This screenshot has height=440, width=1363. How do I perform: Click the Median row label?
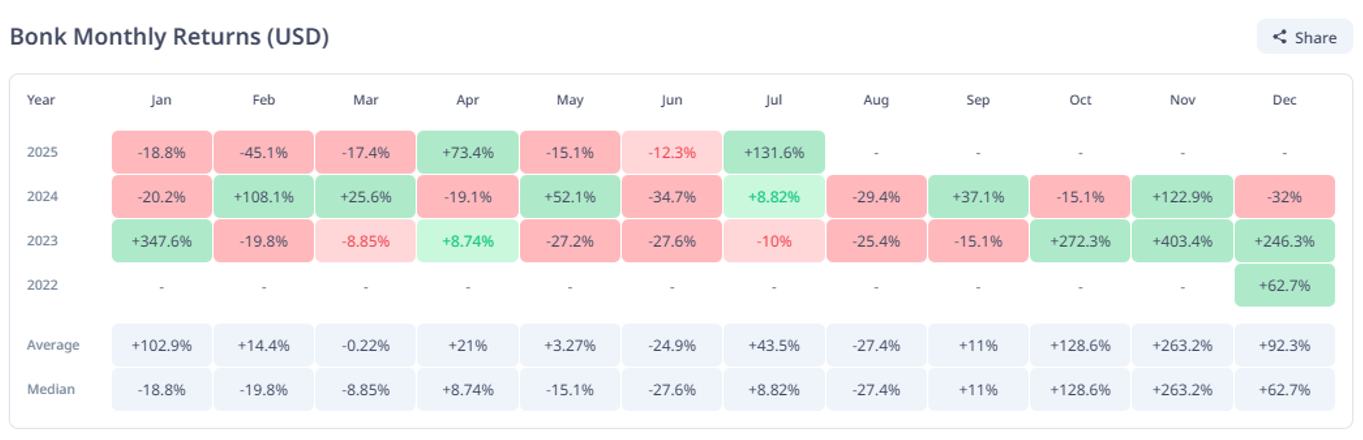pyautogui.click(x=51, y=389)
